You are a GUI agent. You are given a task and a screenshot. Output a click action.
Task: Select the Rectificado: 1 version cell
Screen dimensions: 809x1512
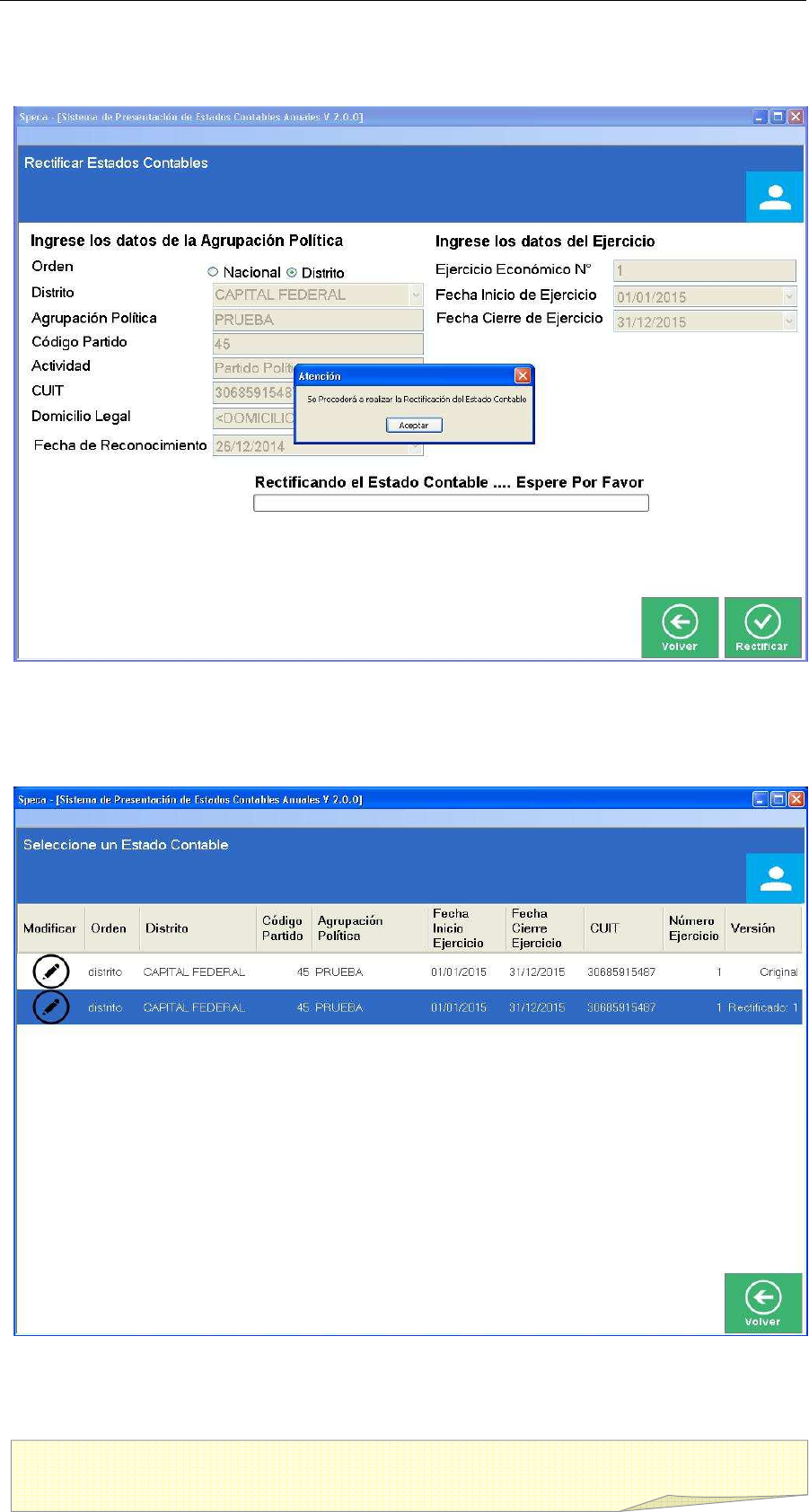tap(763, 1008)
